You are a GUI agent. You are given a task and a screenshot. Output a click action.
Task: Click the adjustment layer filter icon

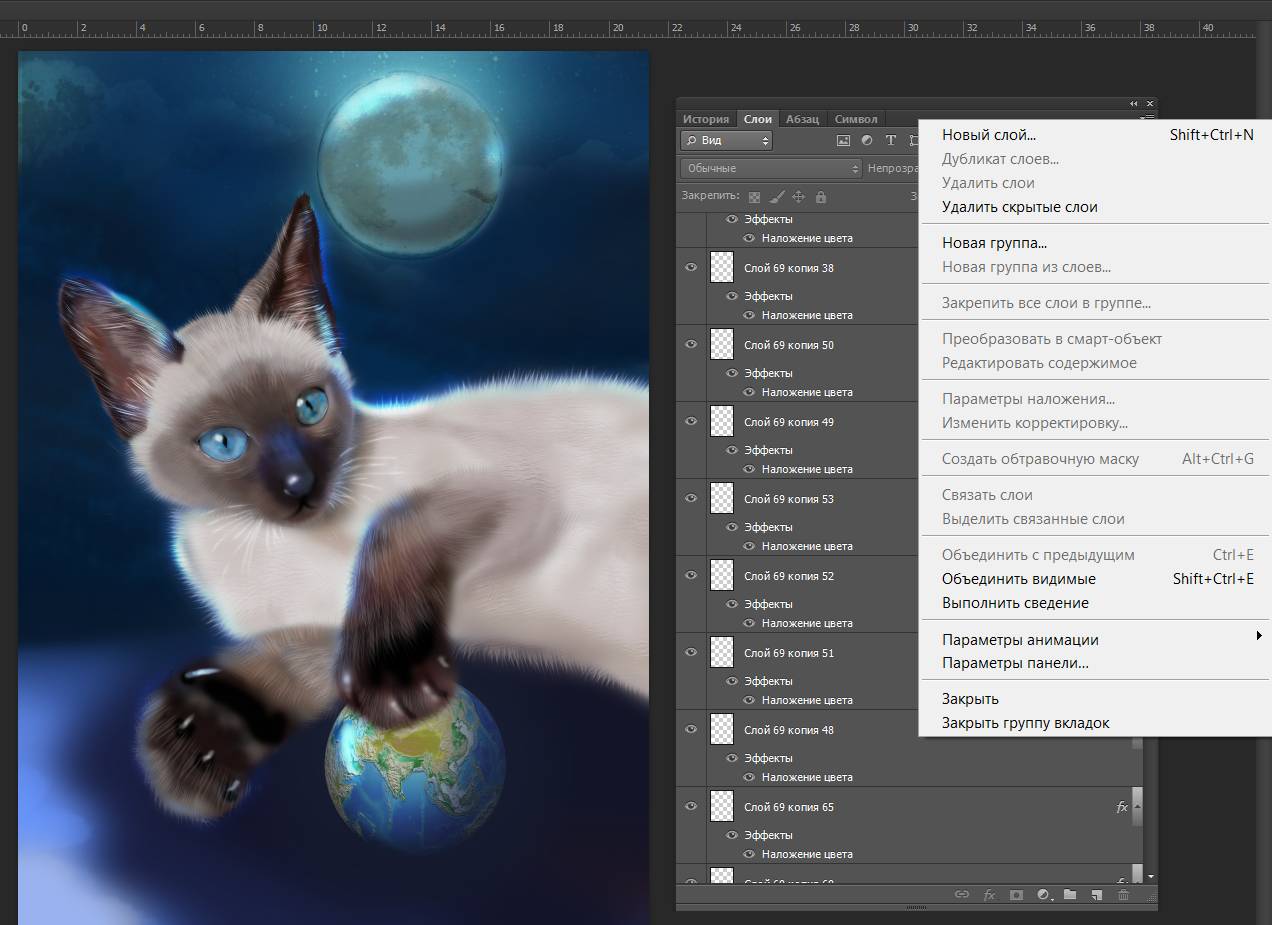click(x=867, y=141)
